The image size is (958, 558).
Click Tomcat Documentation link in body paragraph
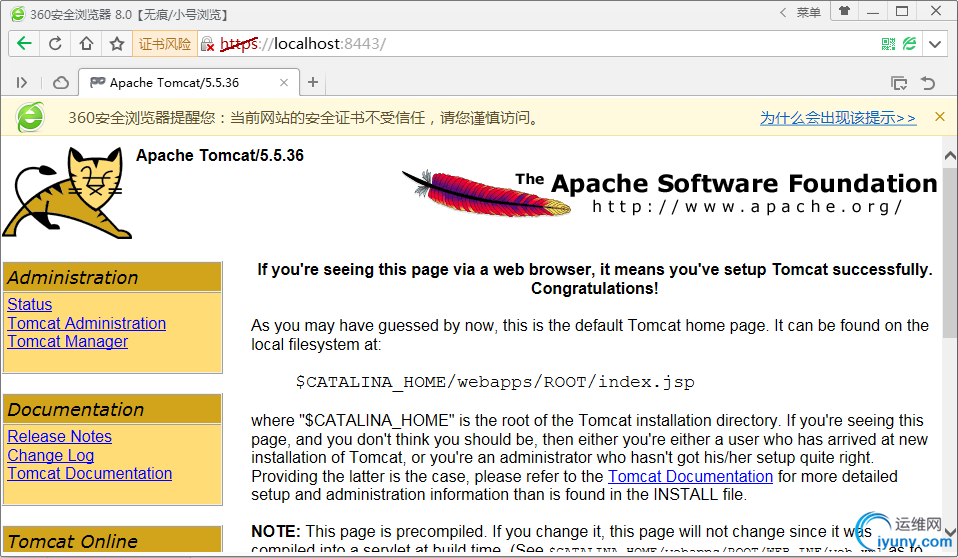690,477
